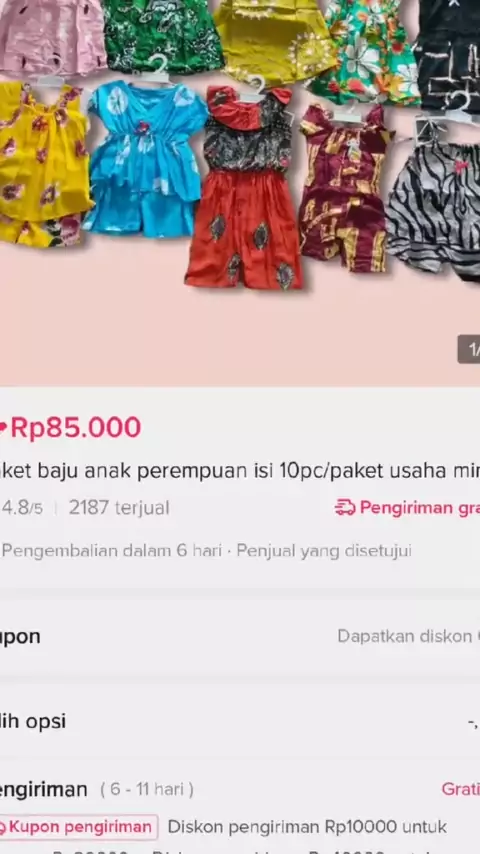
Task: Tap the coupon ticket icon in Kupon pengiriman
Action: pos(3,827)
